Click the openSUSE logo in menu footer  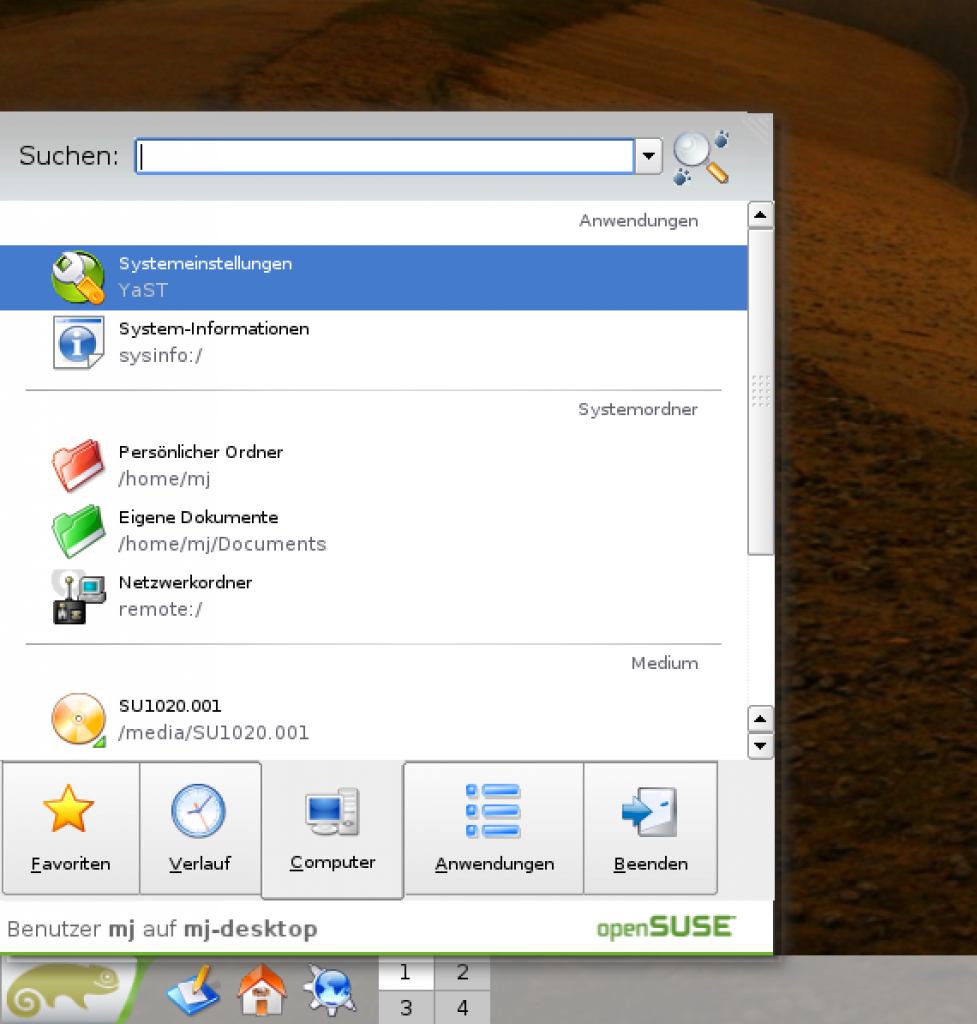(x=666, y=928)
